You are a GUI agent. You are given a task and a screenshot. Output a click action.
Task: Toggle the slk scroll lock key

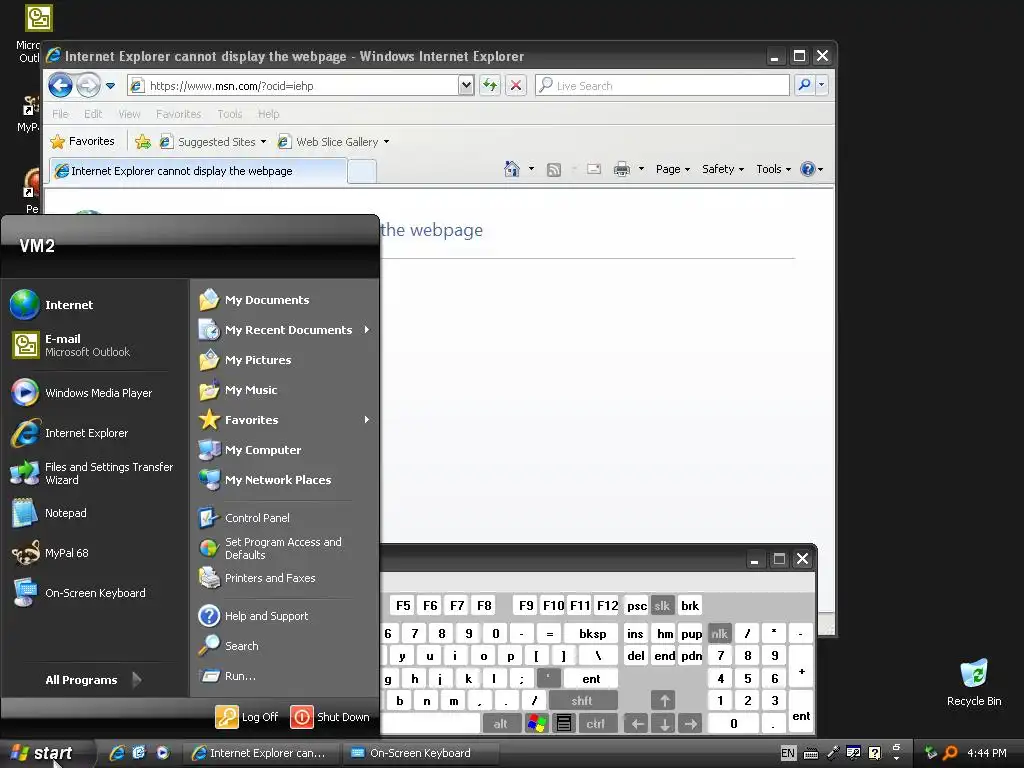coord(662,606)
